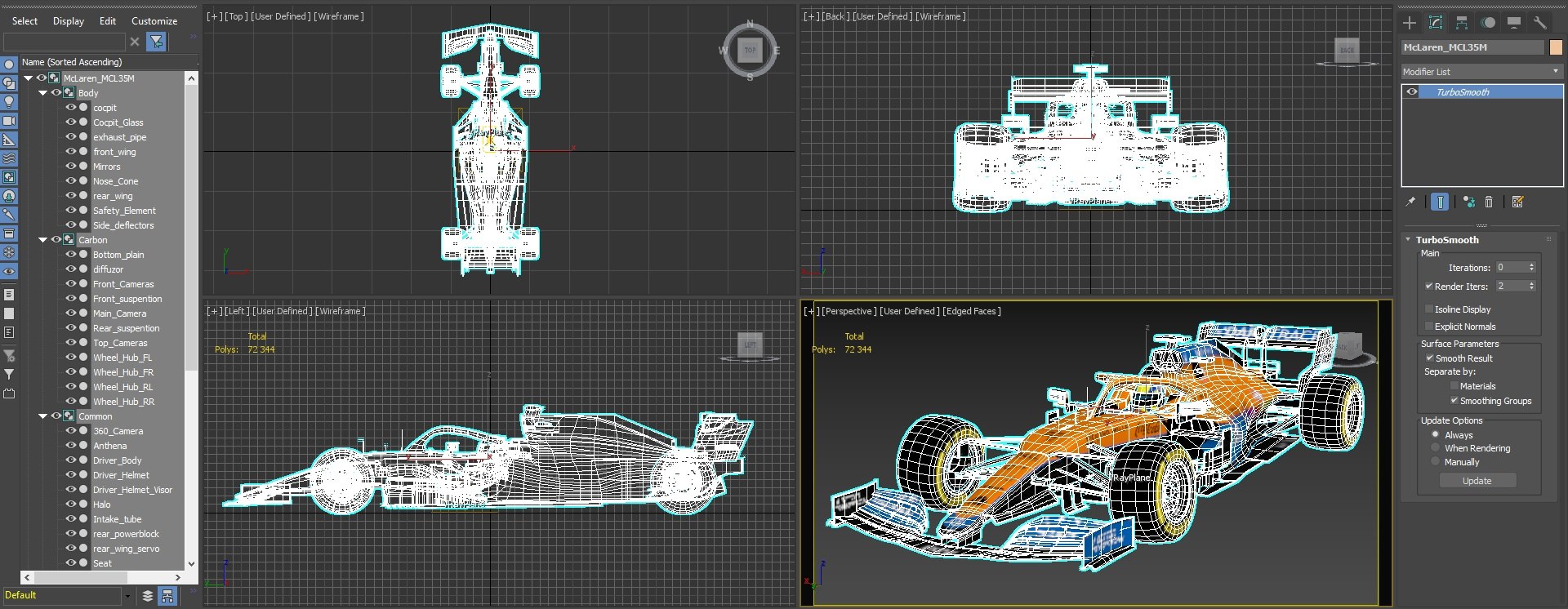
Task: Check Separate by Materials checkbox
Action: [x=1454, y=385]
